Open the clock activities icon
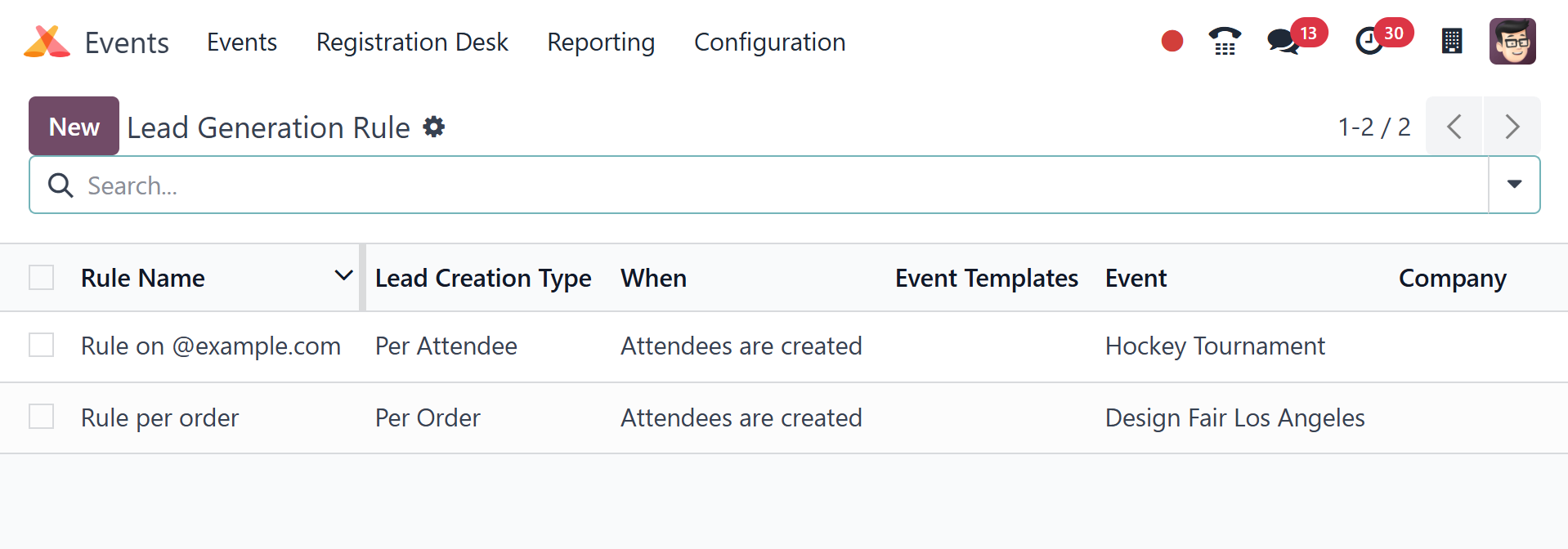Screen dimensions: 1568x549 [x=1369, y=41]
